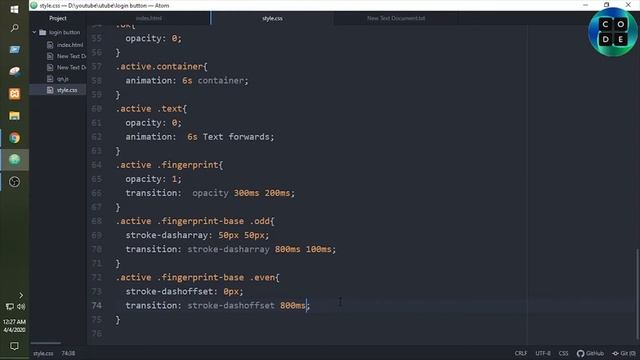Switch to the style.css tab
Screen dimensions: 640x360
click(x=272, y=18)
